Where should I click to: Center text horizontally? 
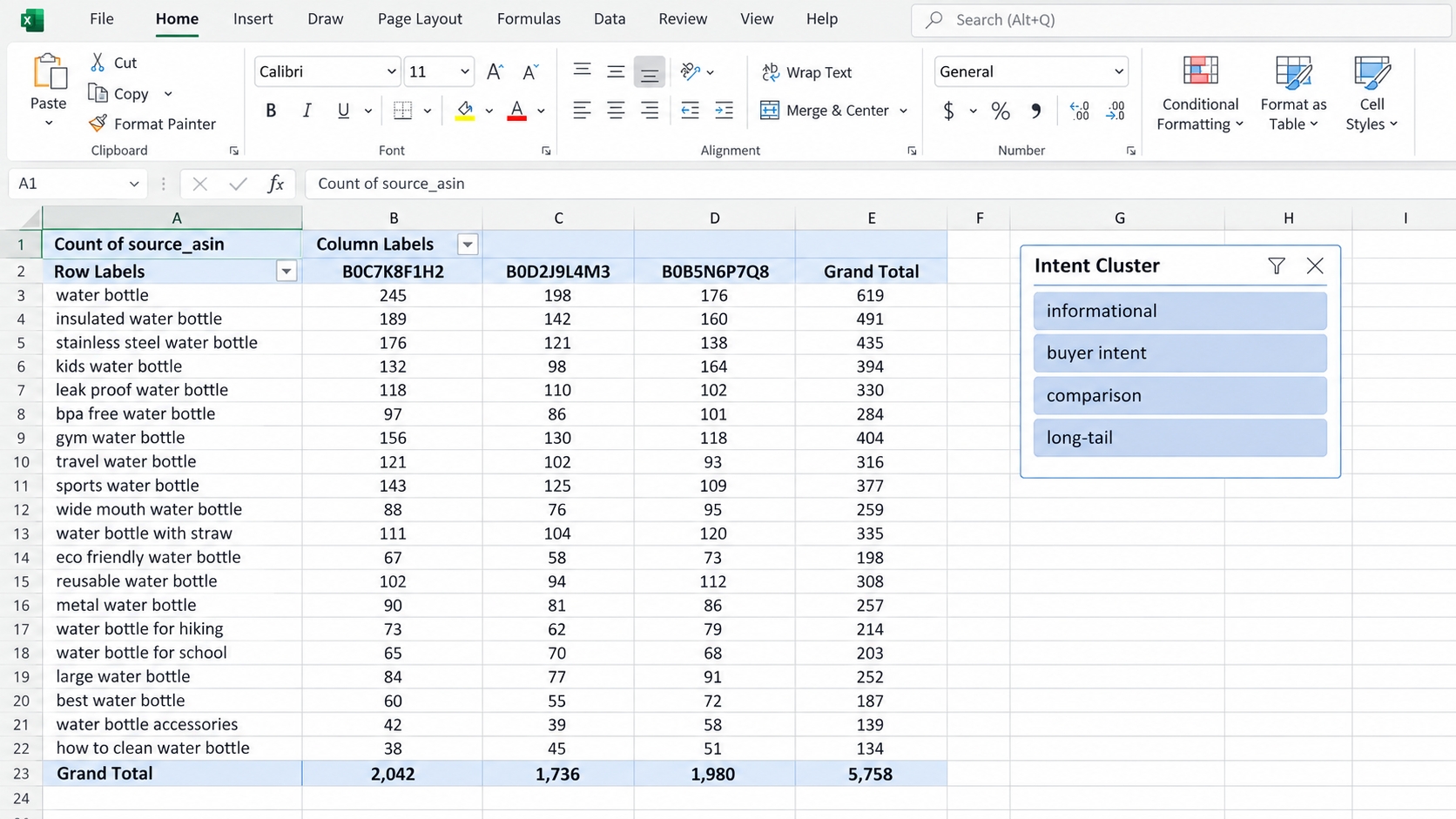tap(616, 111)
